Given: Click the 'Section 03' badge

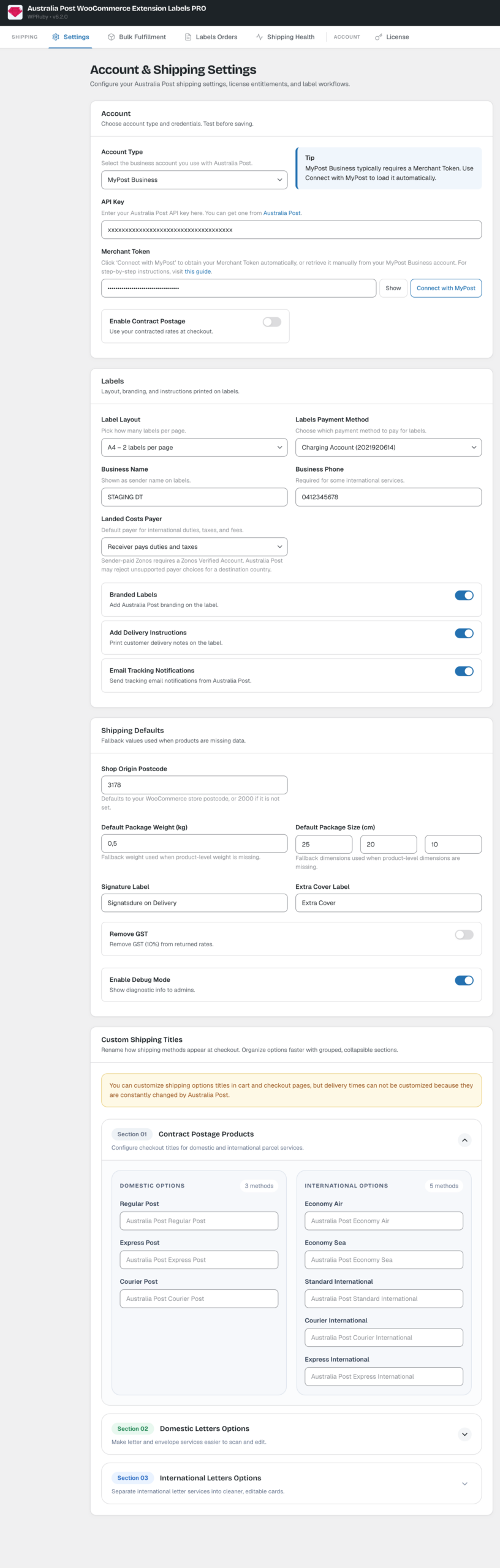Looking at the screenshot, I should click(132, 1478).
